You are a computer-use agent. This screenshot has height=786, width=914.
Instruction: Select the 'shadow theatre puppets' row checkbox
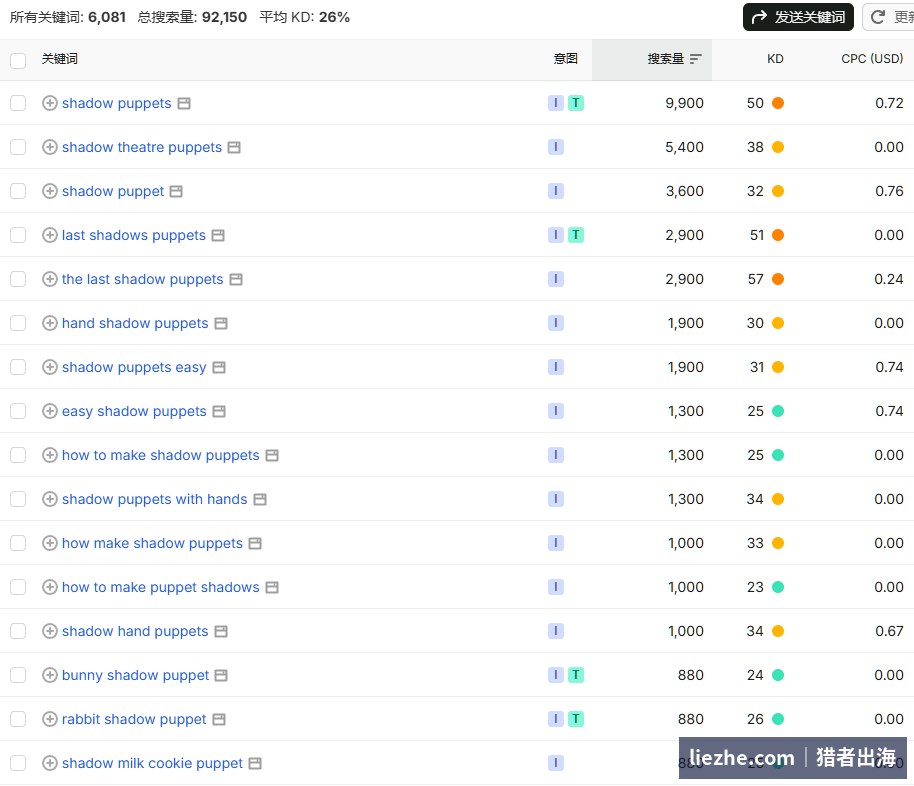pyautogui.click(x=18, y=147)
